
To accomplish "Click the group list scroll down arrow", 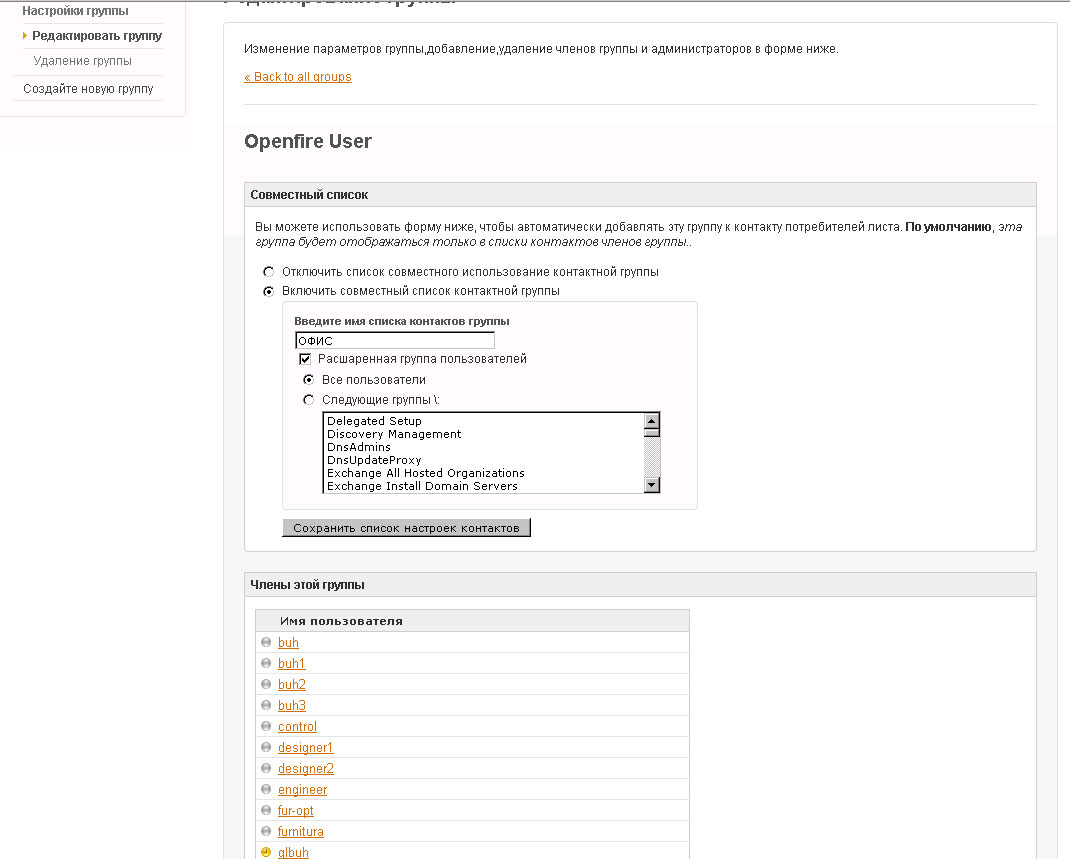I will pos(652,484).
